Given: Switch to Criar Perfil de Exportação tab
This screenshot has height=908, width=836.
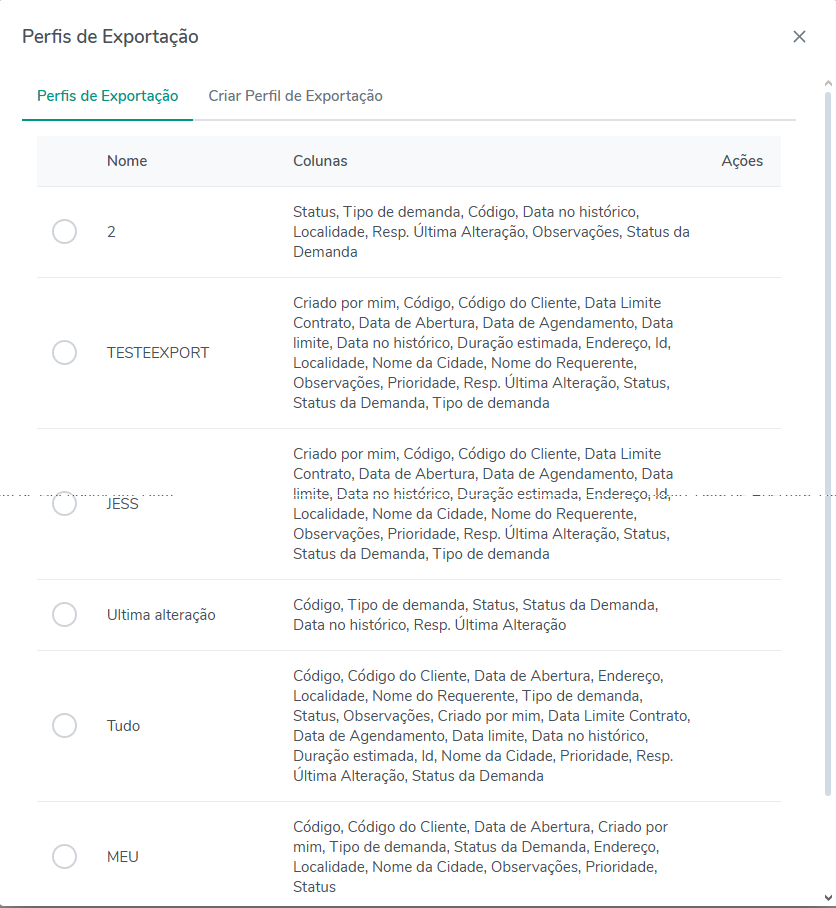Looking at the screenshot, I should click(x=295, y=96).
